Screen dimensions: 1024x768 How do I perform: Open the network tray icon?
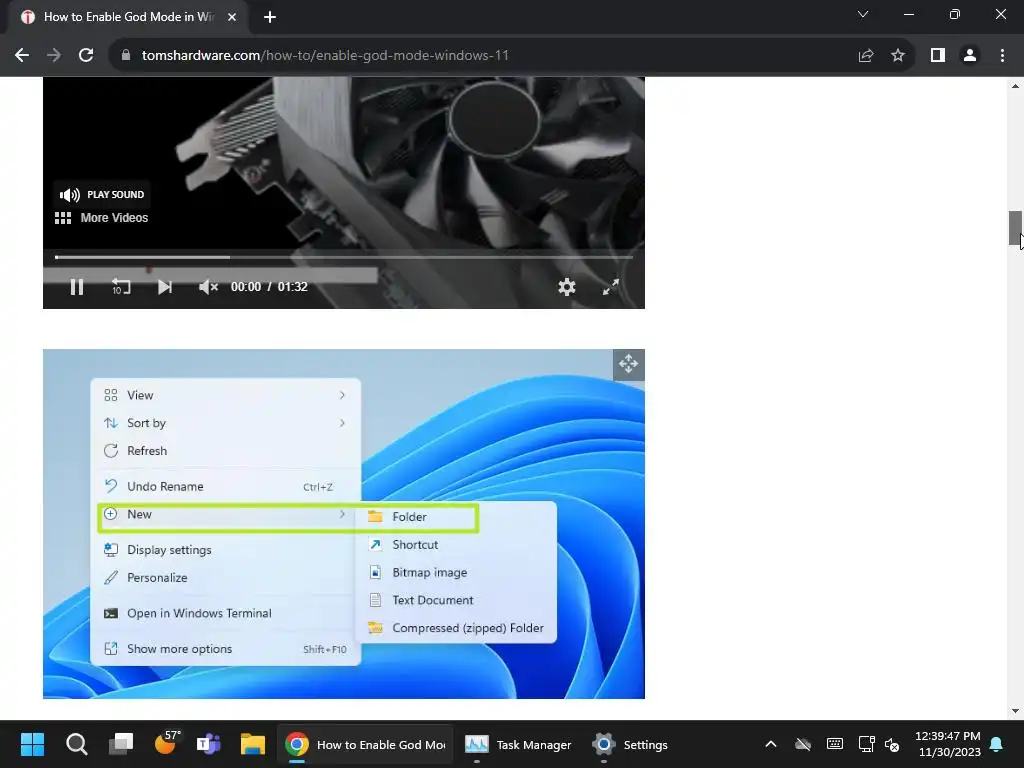tap(867, 744)
